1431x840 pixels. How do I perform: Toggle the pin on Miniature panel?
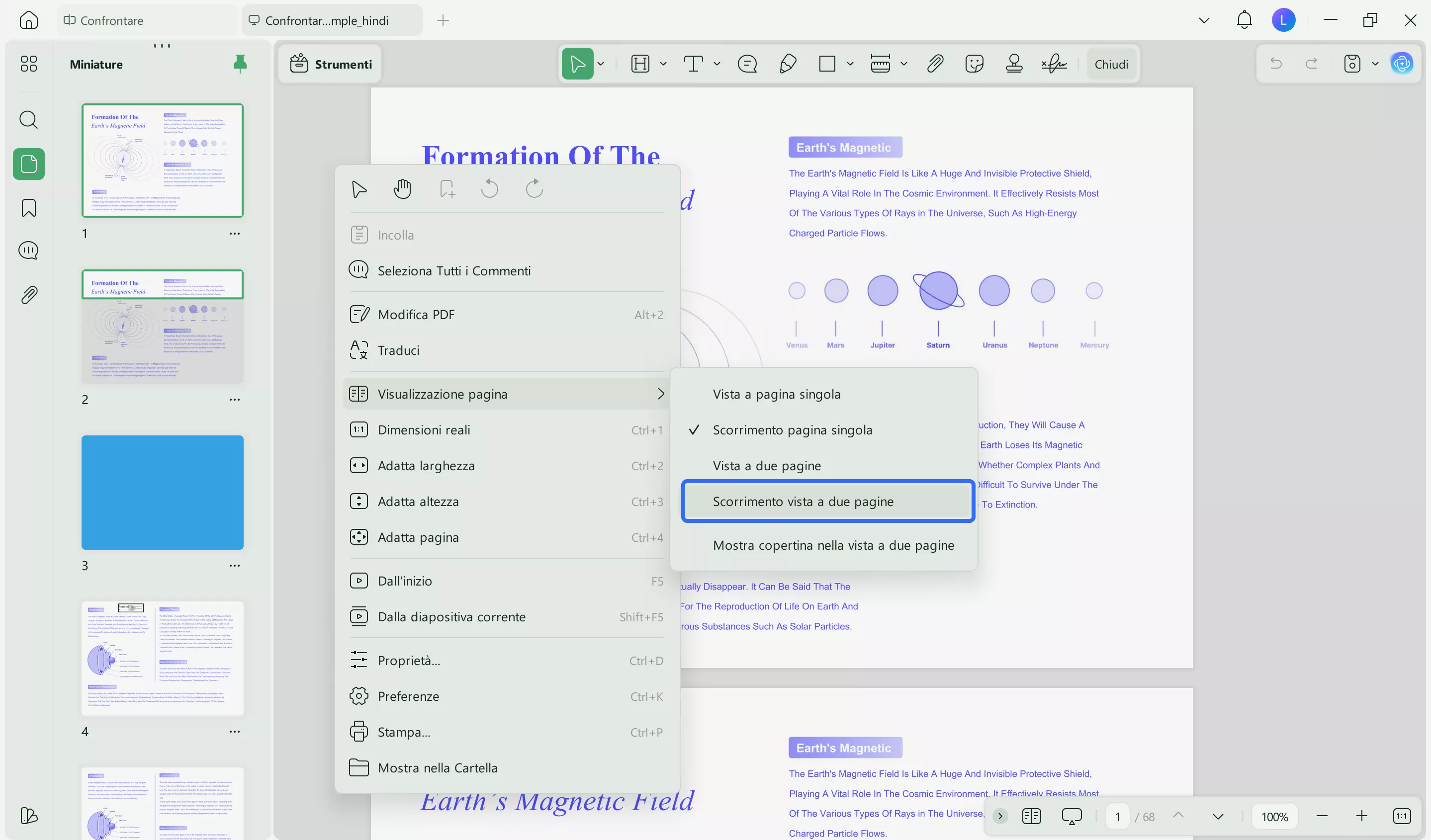pyautogui.click(x=240, y=64)
